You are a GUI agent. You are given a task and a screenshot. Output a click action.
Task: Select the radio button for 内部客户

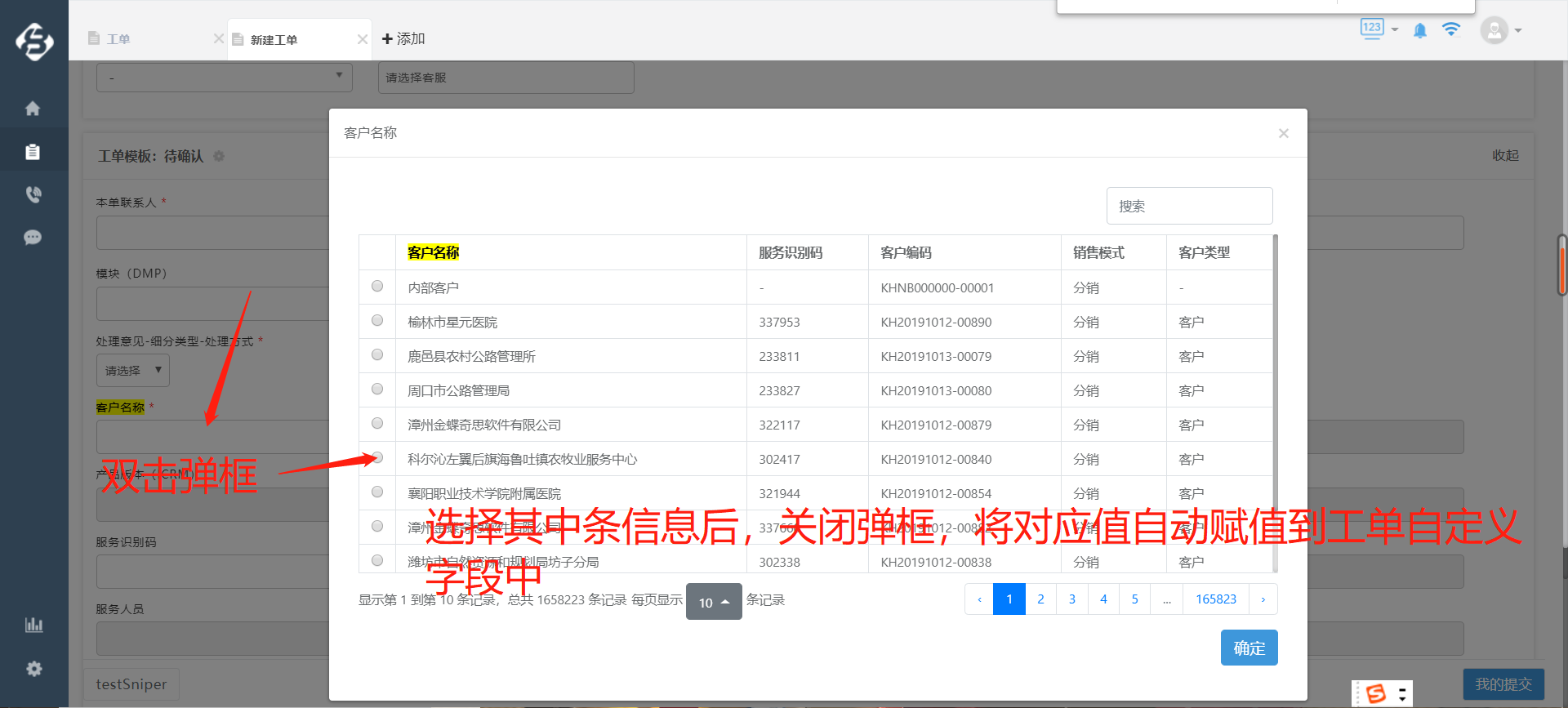pos(377,287)
